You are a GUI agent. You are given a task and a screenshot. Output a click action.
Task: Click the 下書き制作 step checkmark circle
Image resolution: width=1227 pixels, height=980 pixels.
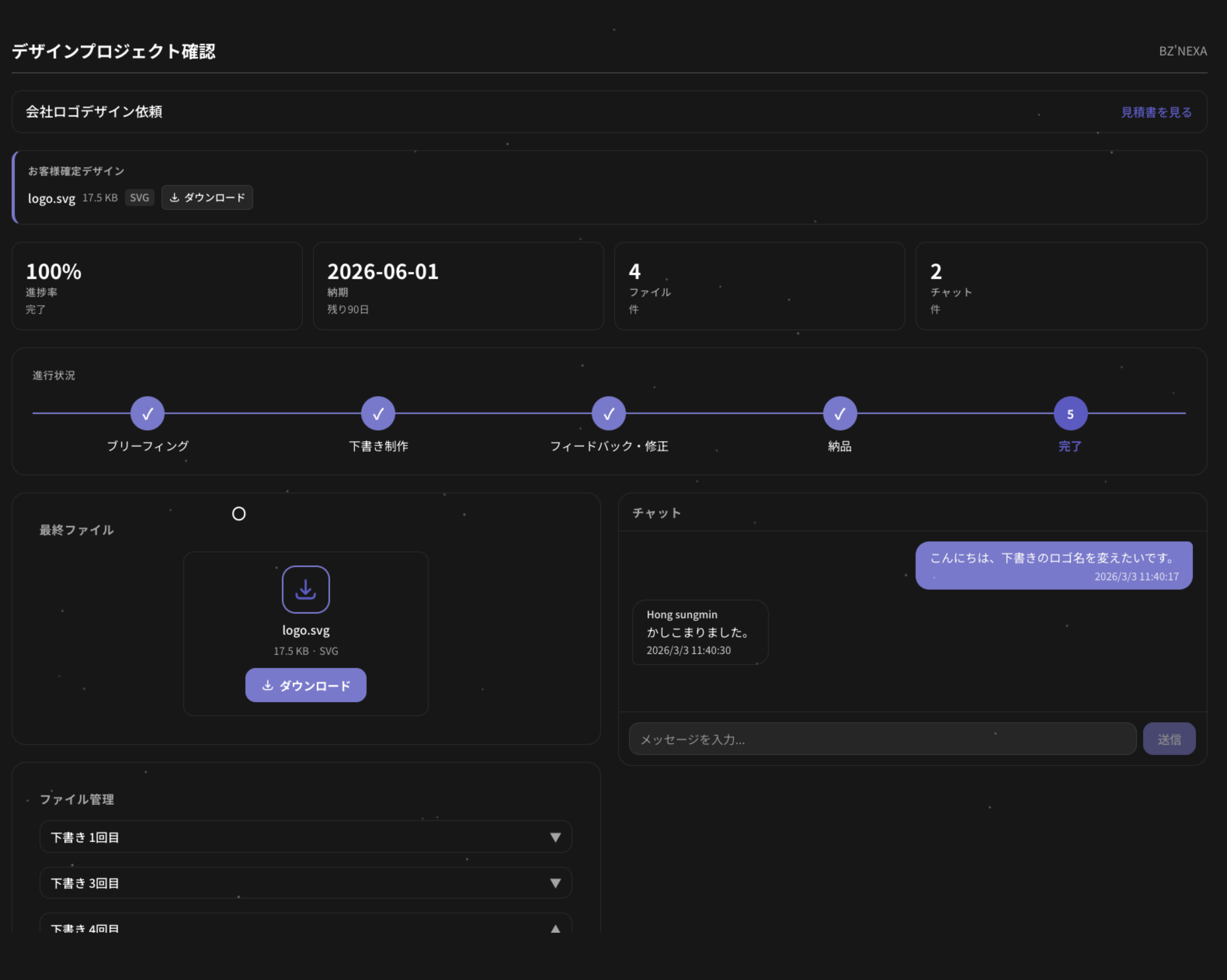tap(378, 414)
